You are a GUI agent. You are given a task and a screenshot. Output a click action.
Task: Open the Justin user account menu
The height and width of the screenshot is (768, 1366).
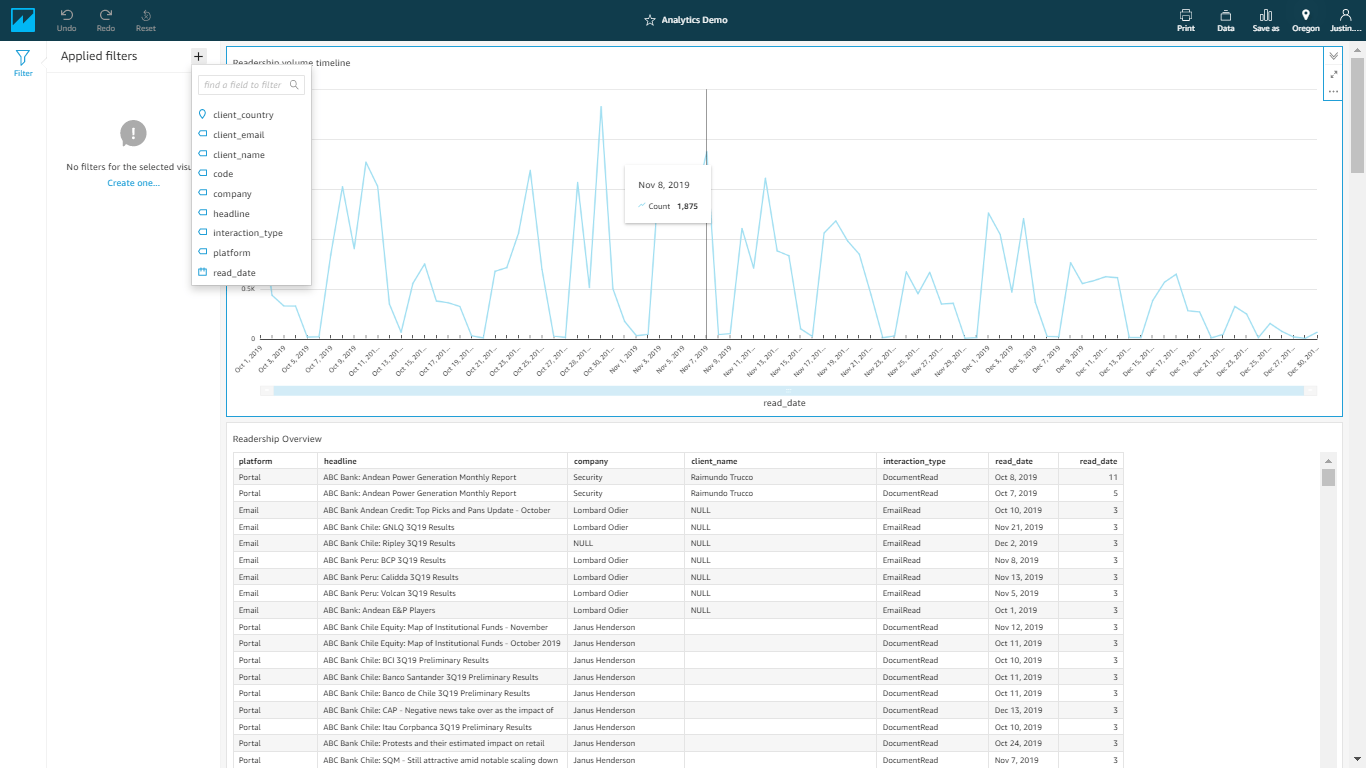(1345, 16)
